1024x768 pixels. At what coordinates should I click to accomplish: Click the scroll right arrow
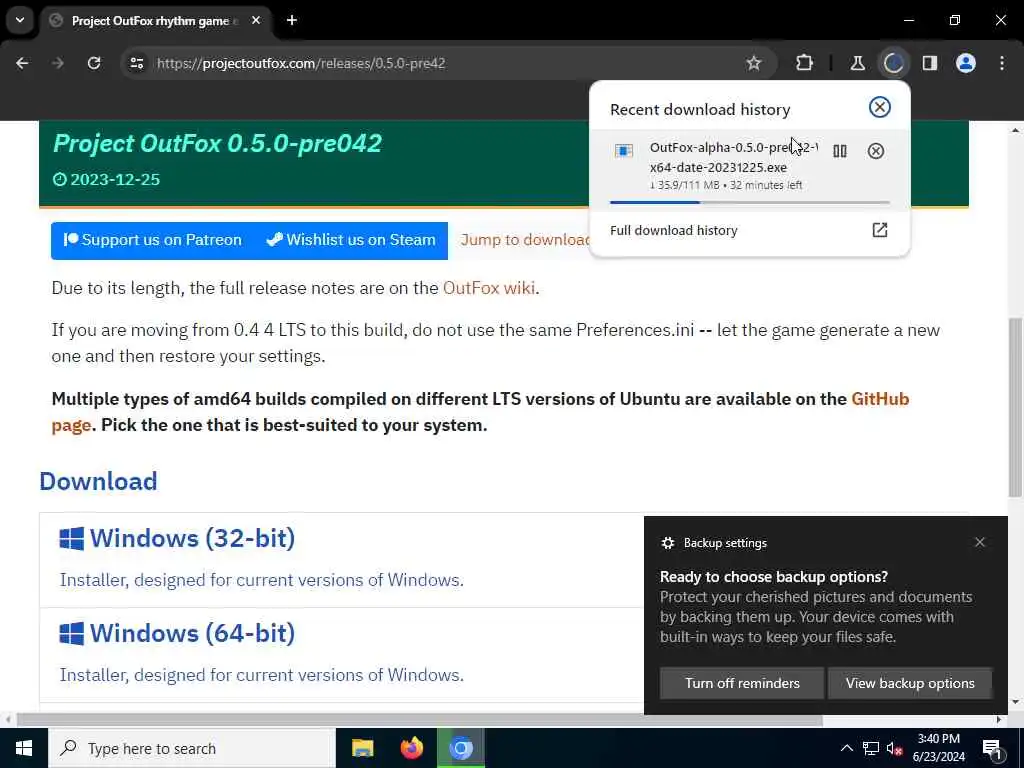point(999,720)
